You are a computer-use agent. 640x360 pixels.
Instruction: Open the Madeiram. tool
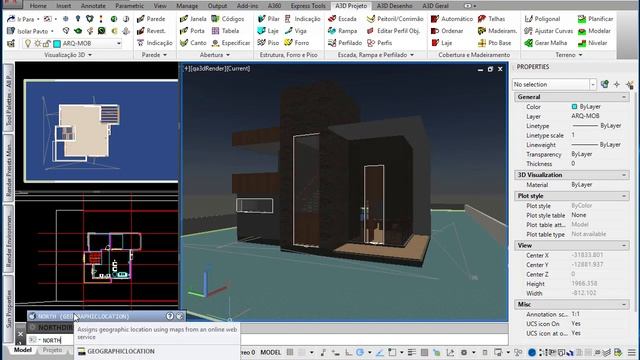click(498, 31)
